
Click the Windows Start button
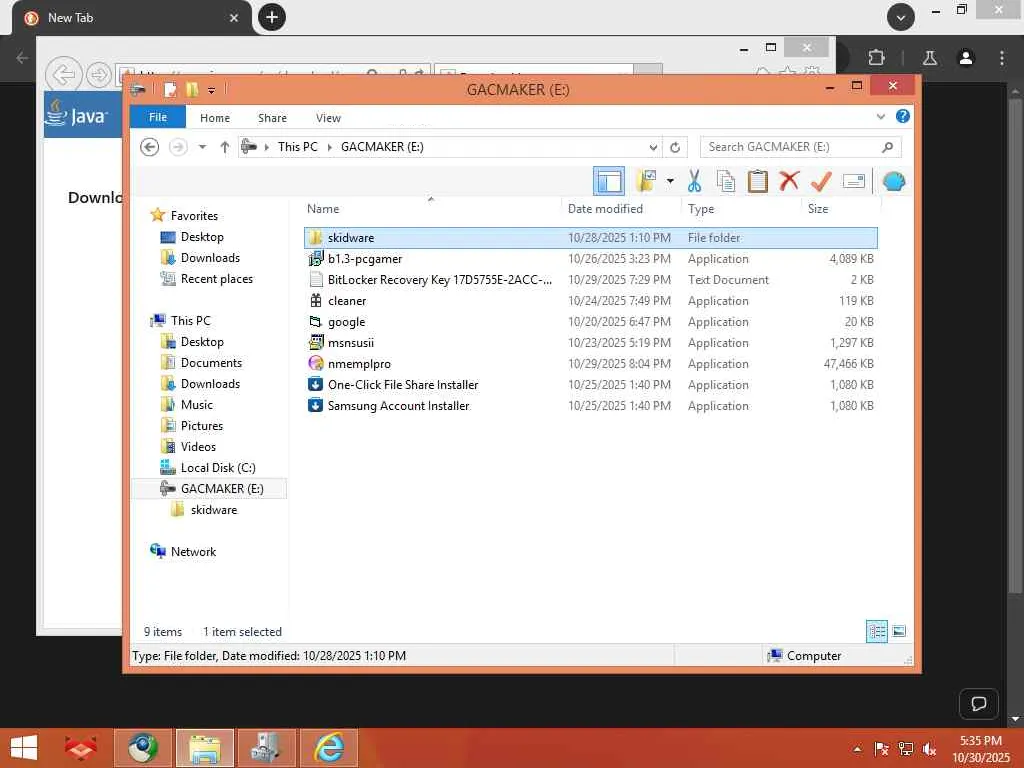click(x=24, y=748)
